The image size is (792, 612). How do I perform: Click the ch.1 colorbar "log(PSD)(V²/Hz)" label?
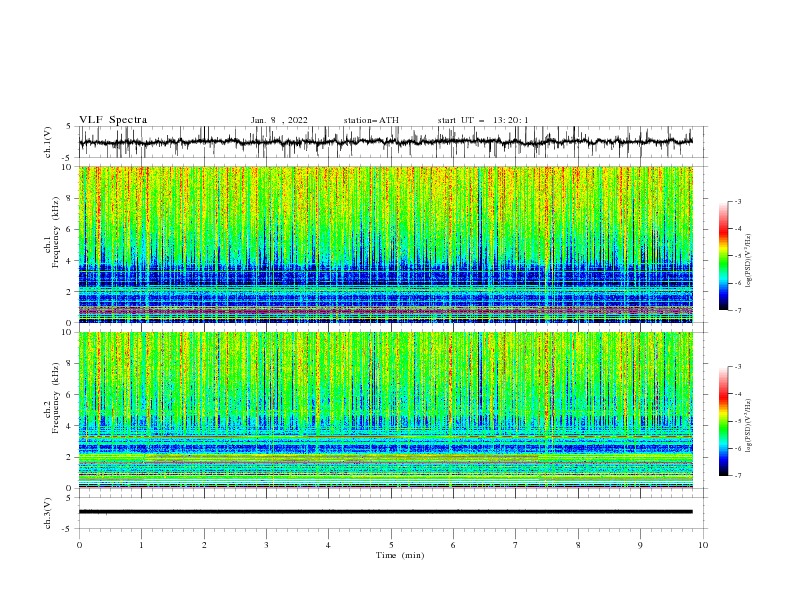point(748,261)
